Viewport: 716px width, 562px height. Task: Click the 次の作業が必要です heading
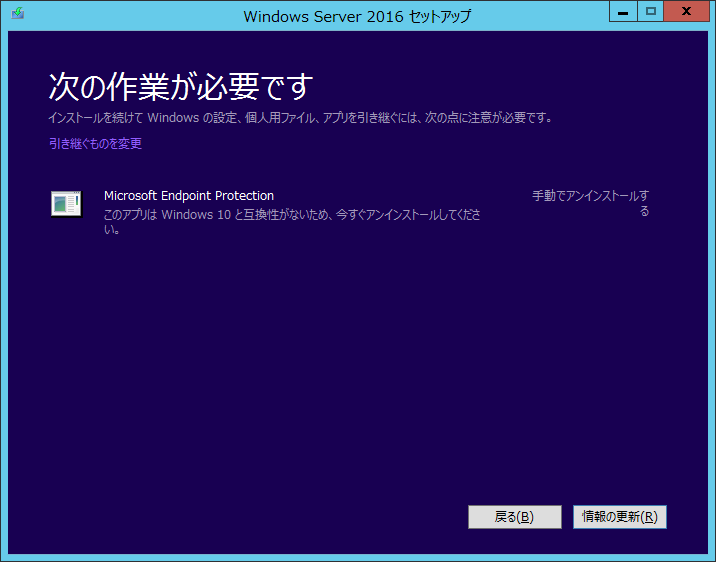click(181, 86)
